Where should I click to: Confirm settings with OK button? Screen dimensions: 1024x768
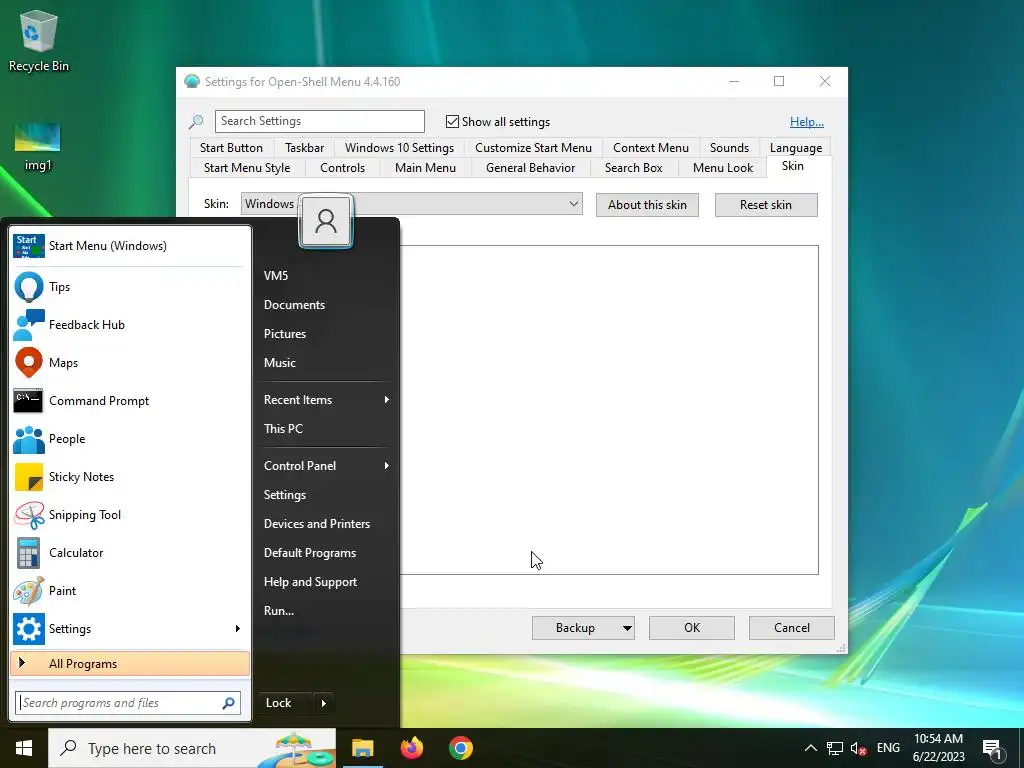(x=692, y=628)
